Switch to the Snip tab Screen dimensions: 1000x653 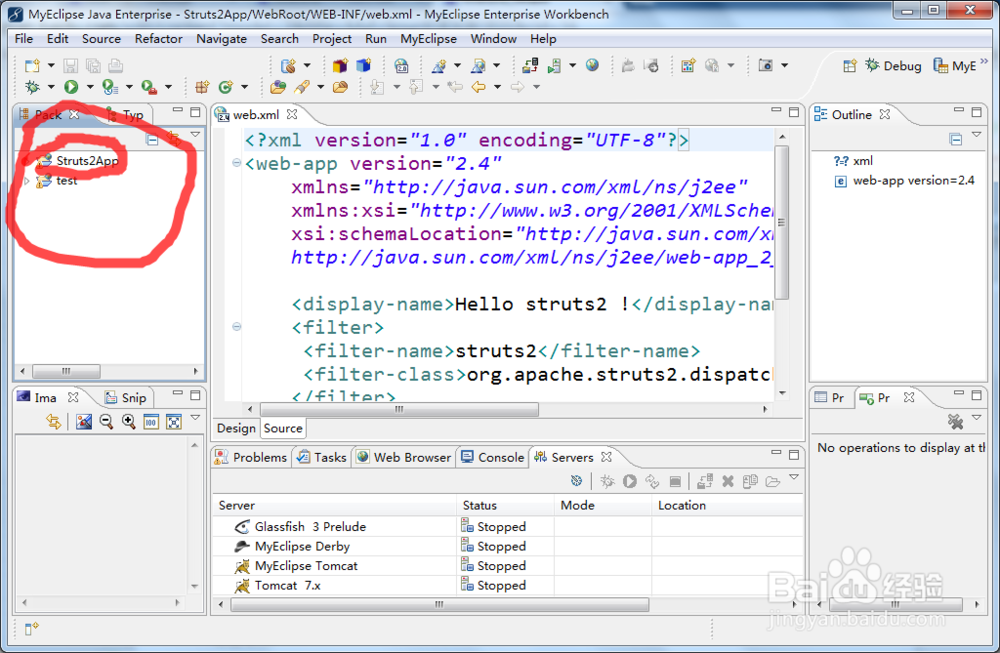click(126, 398)
